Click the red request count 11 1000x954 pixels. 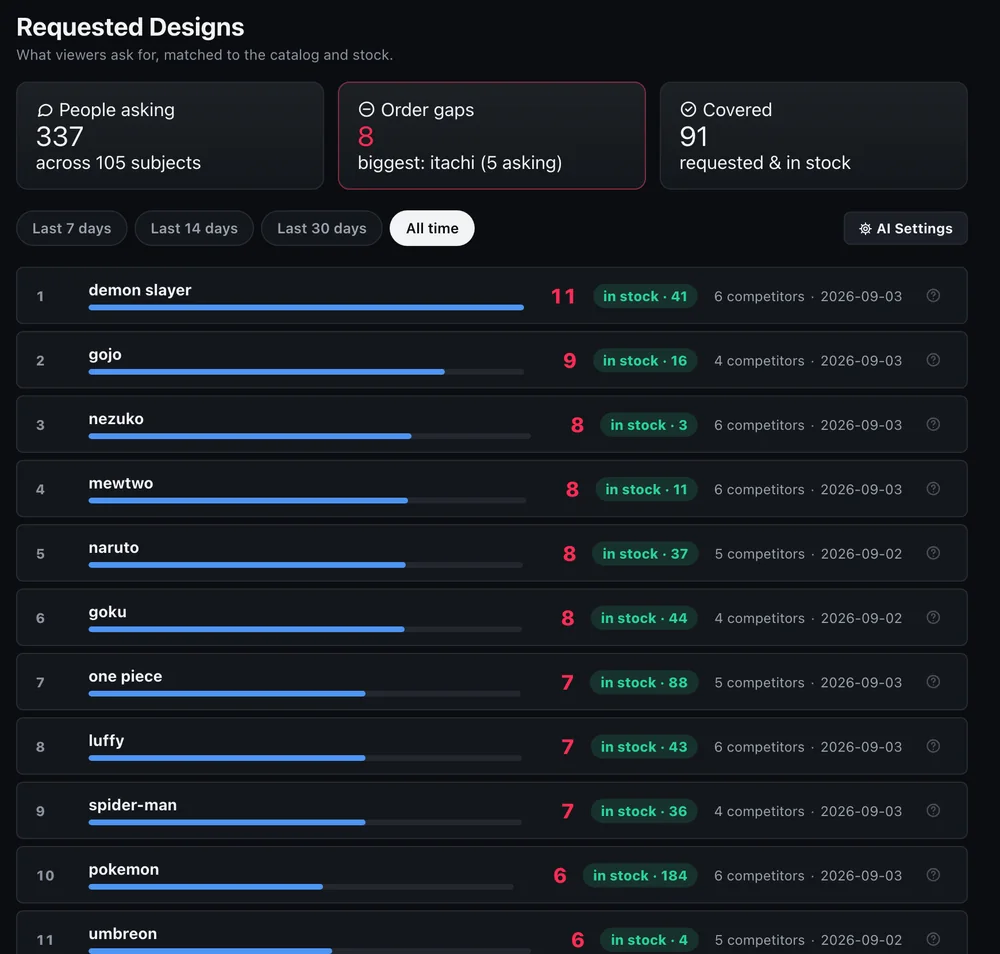click(563, 297)
